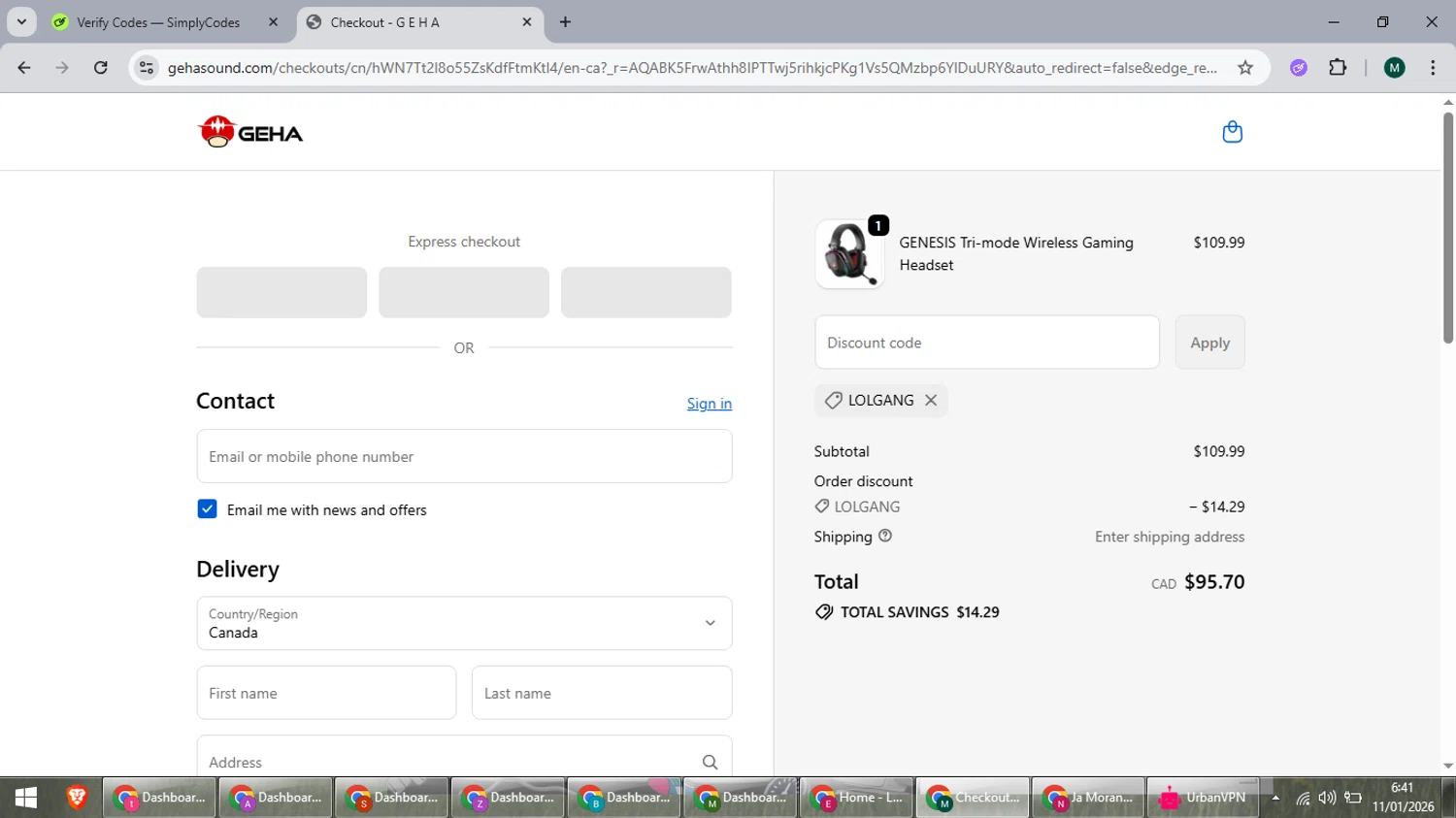The height and width of the screenshot is (818, 1456).
Task: Launch Brave browser from the taskbar
Action: click(77, 798)
